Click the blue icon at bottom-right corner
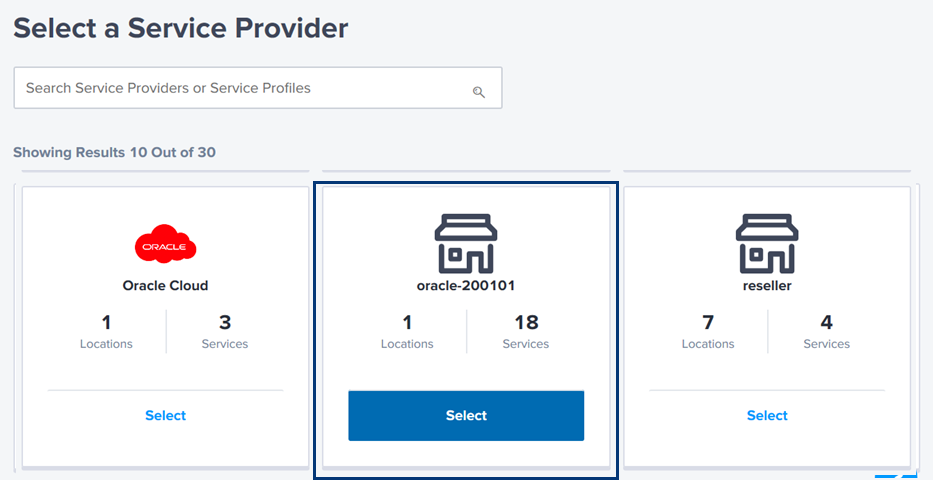This screenshot has width=933, height=480. click(x=896, y=476)
